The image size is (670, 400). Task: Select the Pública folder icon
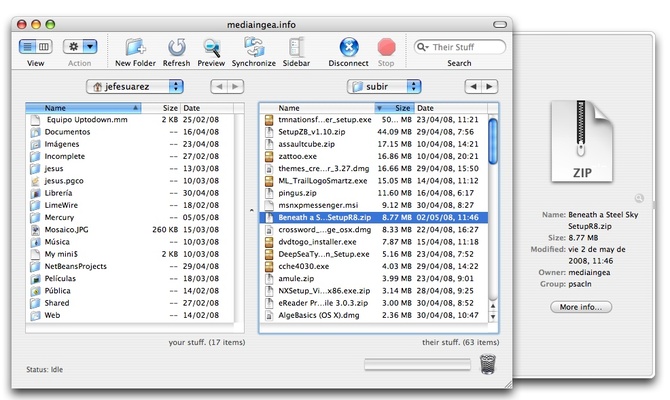[x=35, y=291]
